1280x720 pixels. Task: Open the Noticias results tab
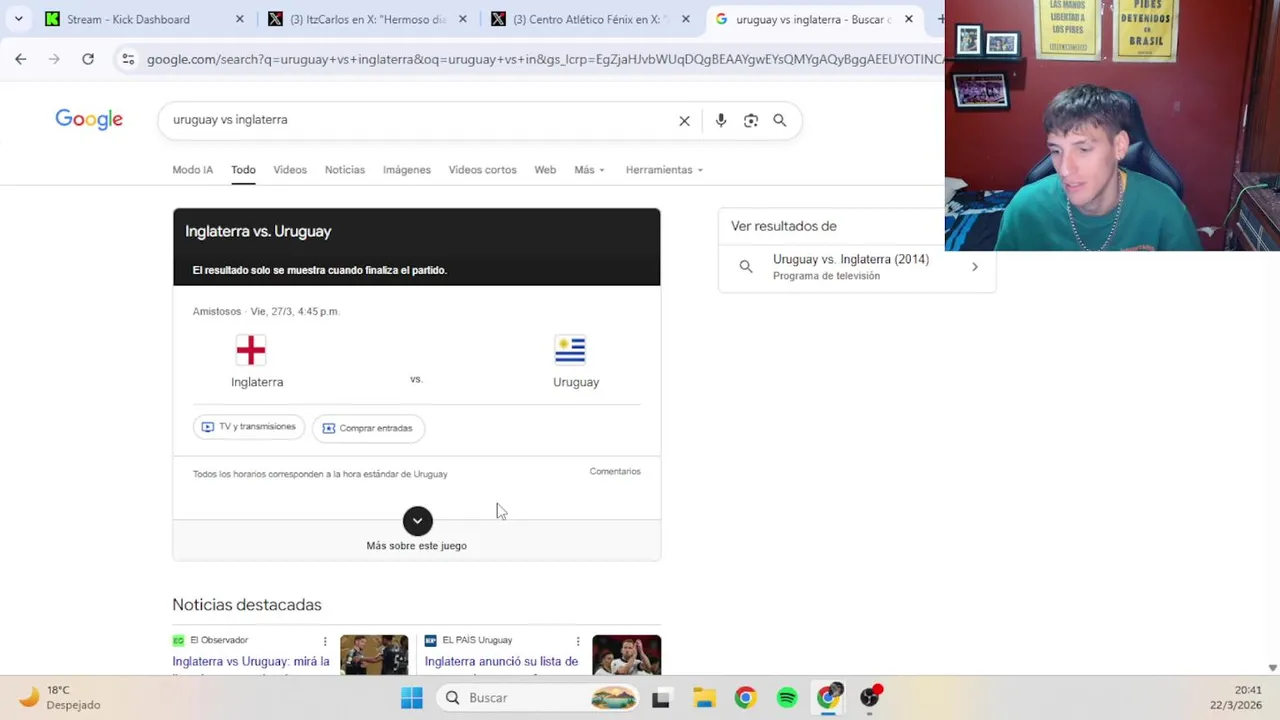pyautogui.click(x=345, y=170)
